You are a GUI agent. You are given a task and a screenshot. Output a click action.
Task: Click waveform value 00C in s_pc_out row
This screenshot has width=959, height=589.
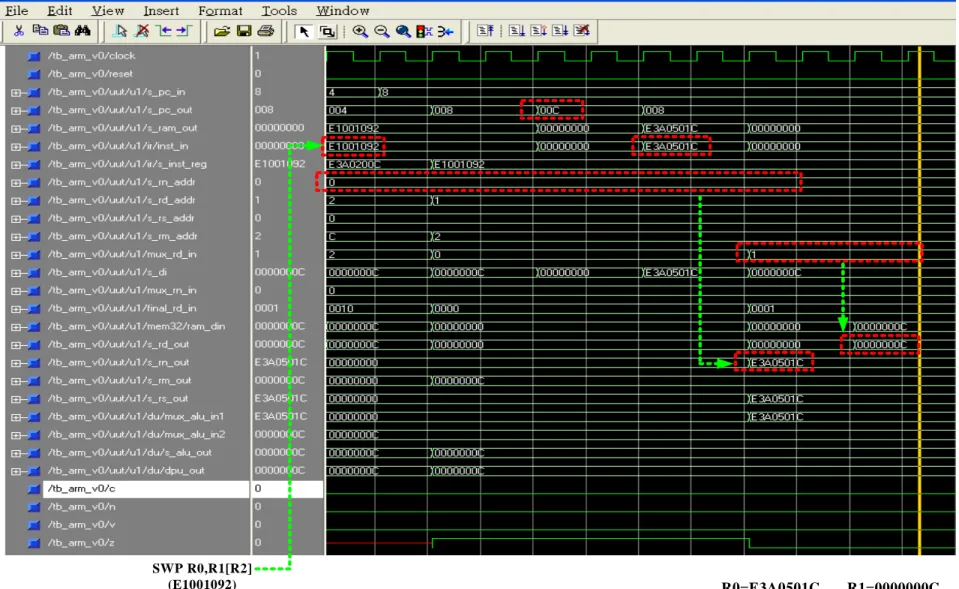tap(549, 111)
